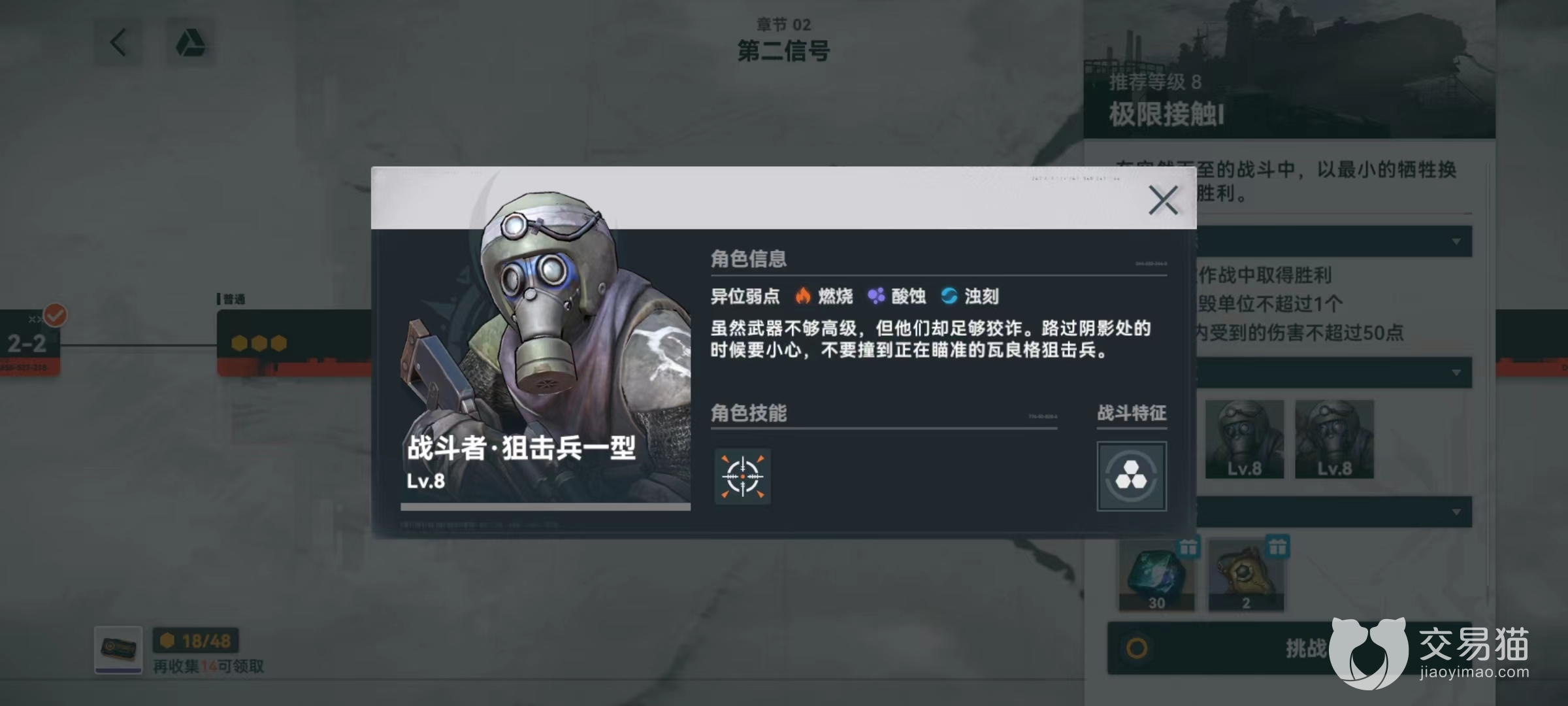Click the back arrow icon
The image size is (1568, 706).
point(118,43)
